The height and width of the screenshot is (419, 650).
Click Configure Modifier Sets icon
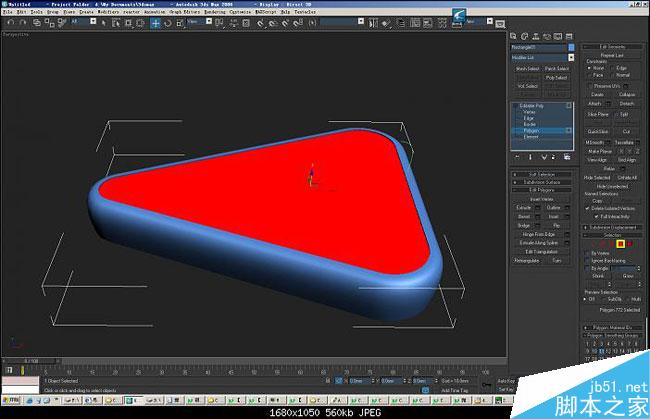point(567,158)
